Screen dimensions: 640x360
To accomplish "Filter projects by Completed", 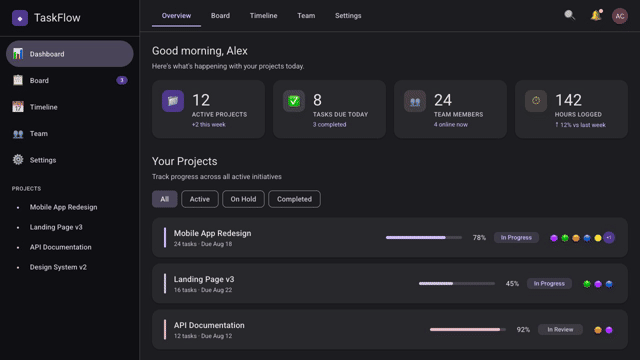I will (x=294, y=199).
